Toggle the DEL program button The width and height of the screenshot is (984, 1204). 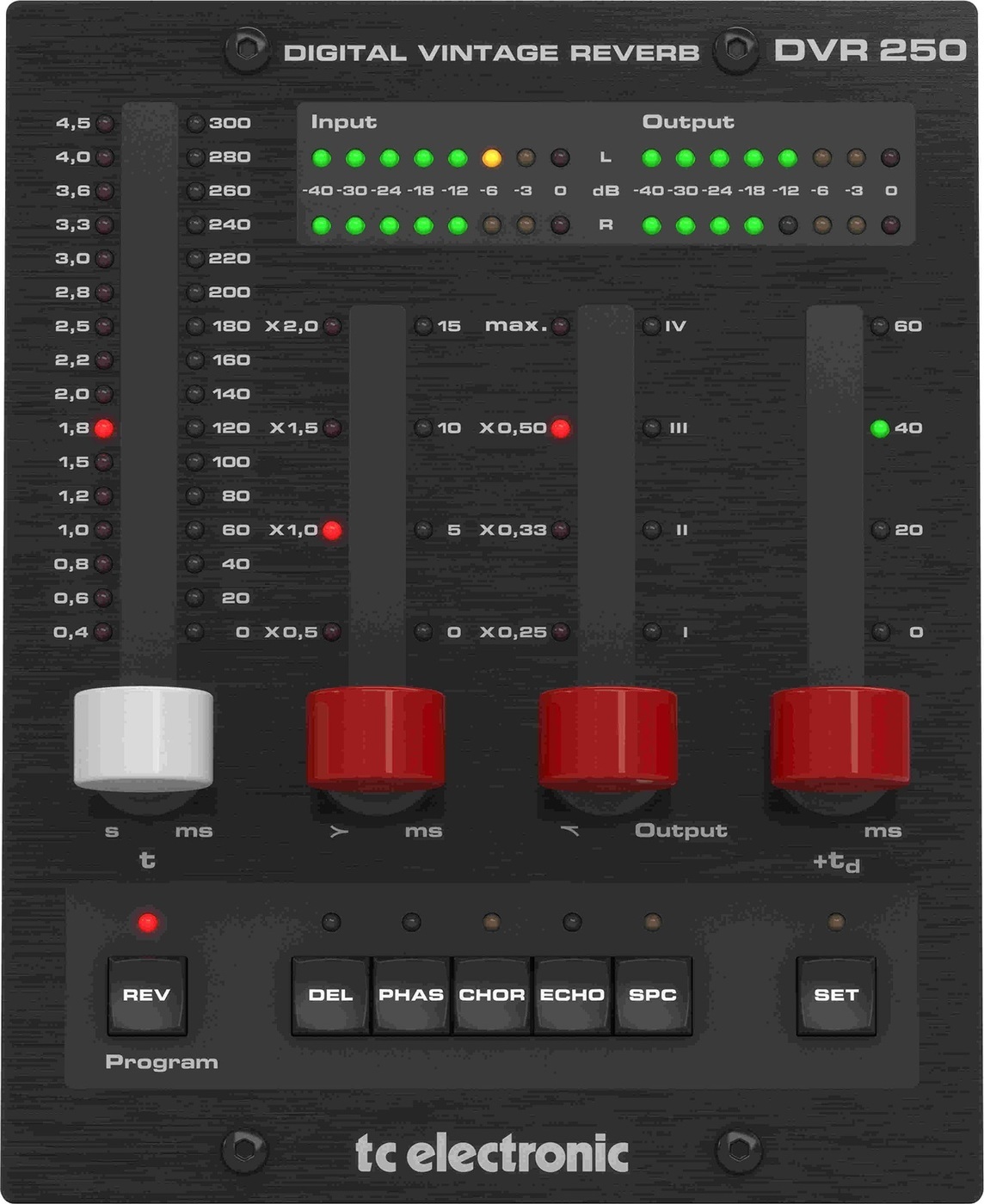330,995
